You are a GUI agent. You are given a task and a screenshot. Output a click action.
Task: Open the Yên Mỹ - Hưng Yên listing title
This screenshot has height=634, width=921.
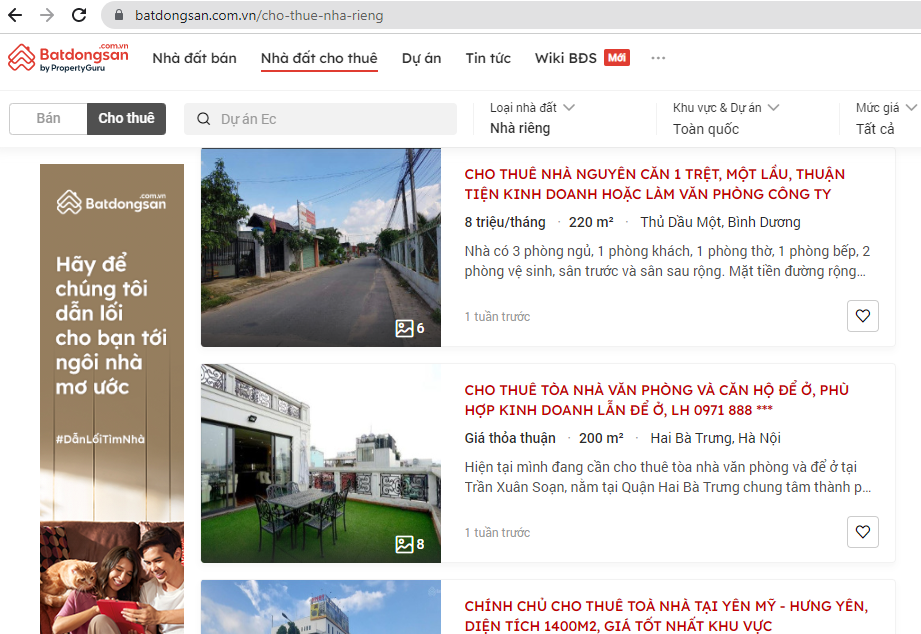point(665,616)
